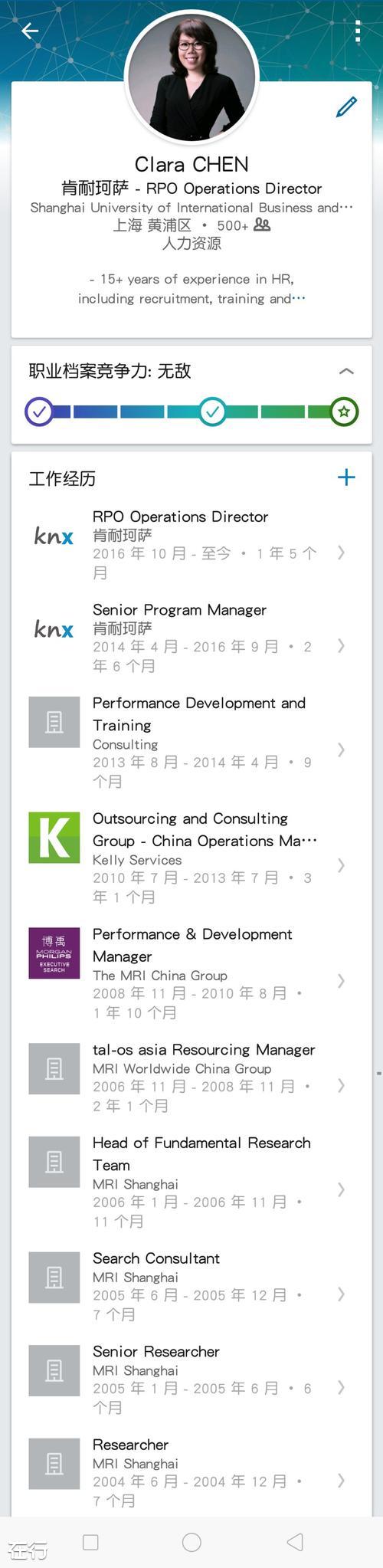Tap the back arrow icon
The height and width of the screenshot is (1568, 383).
click(x=30, y=31)
